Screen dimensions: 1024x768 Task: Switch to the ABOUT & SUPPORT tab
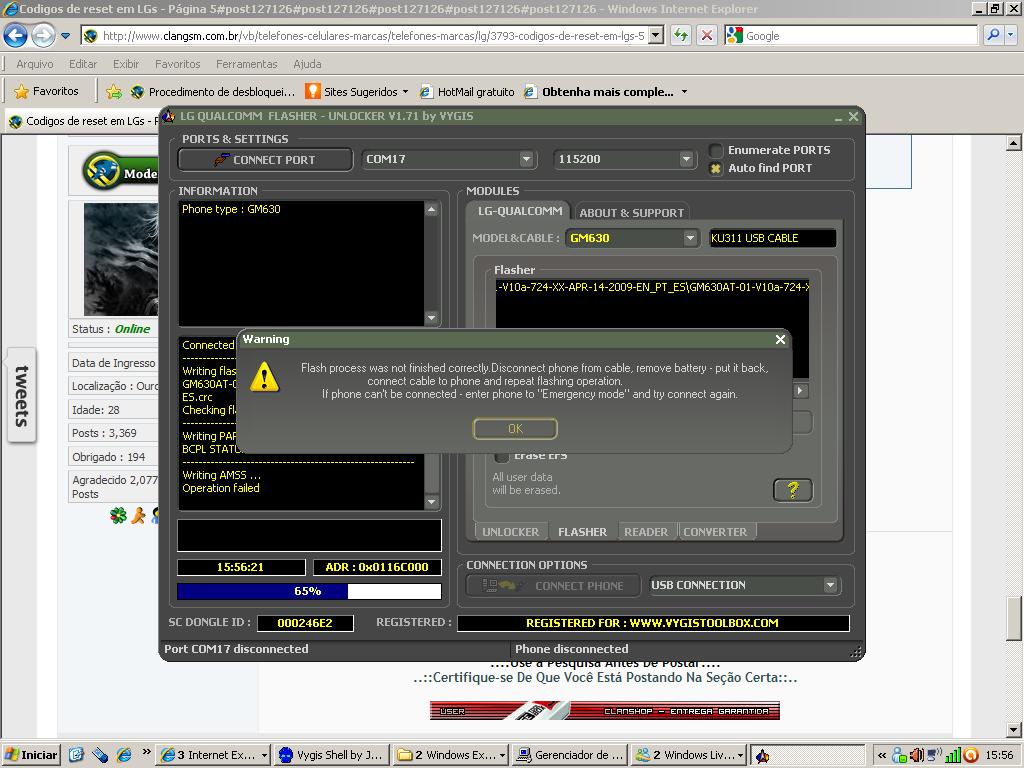point(631,212)
